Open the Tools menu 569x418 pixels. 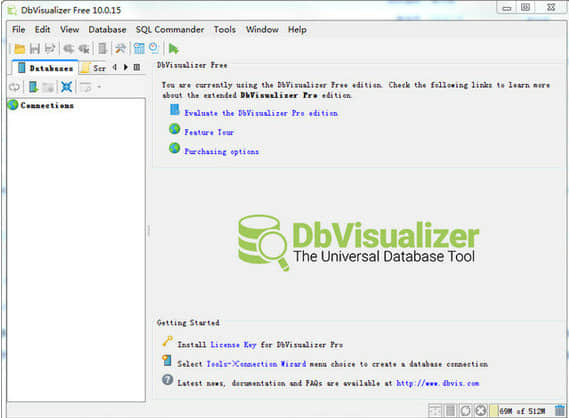225,29
